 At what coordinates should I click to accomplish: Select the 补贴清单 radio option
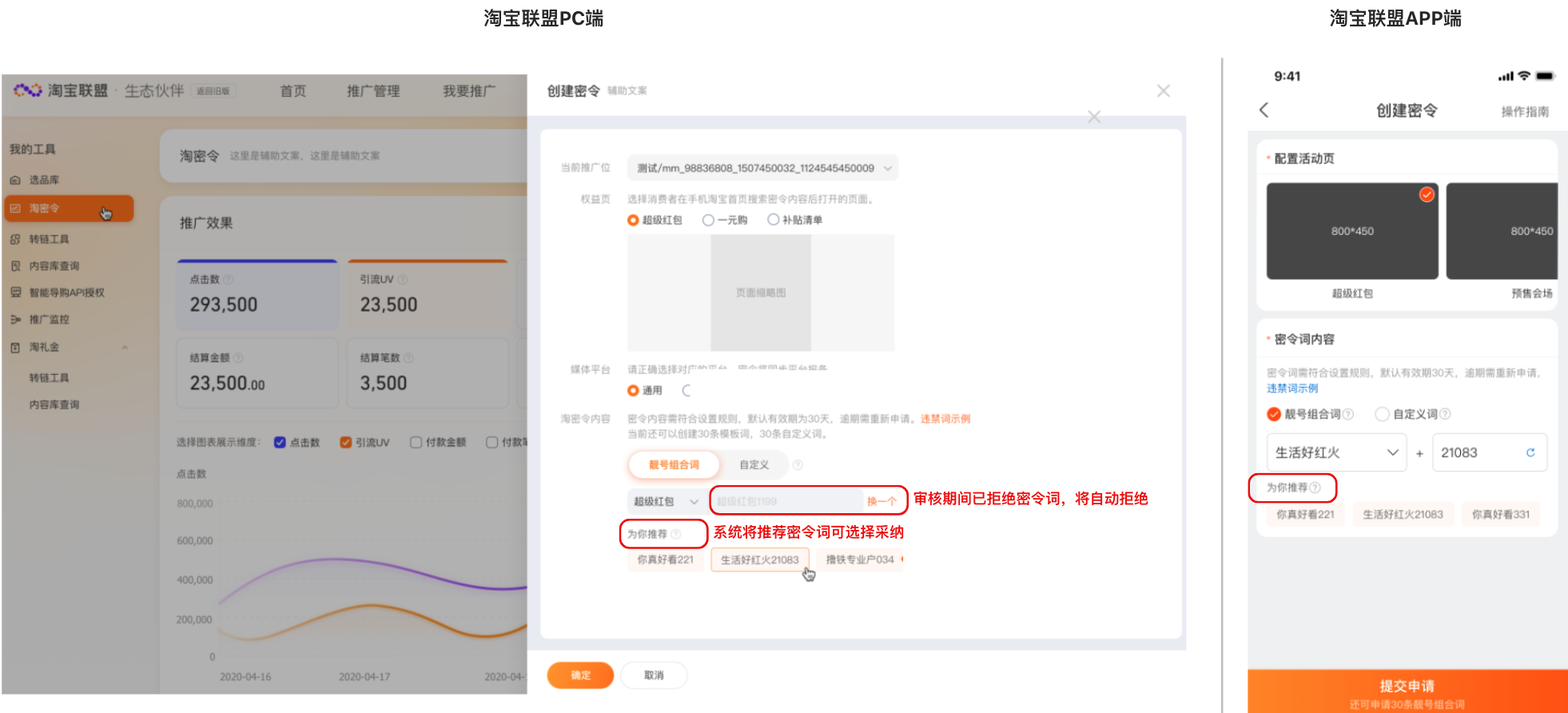[x=773, y=221]
